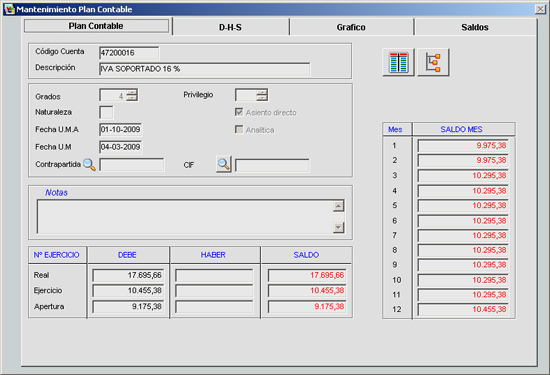
Task: Select month 6 saldo field
Action: click(463, 221)
